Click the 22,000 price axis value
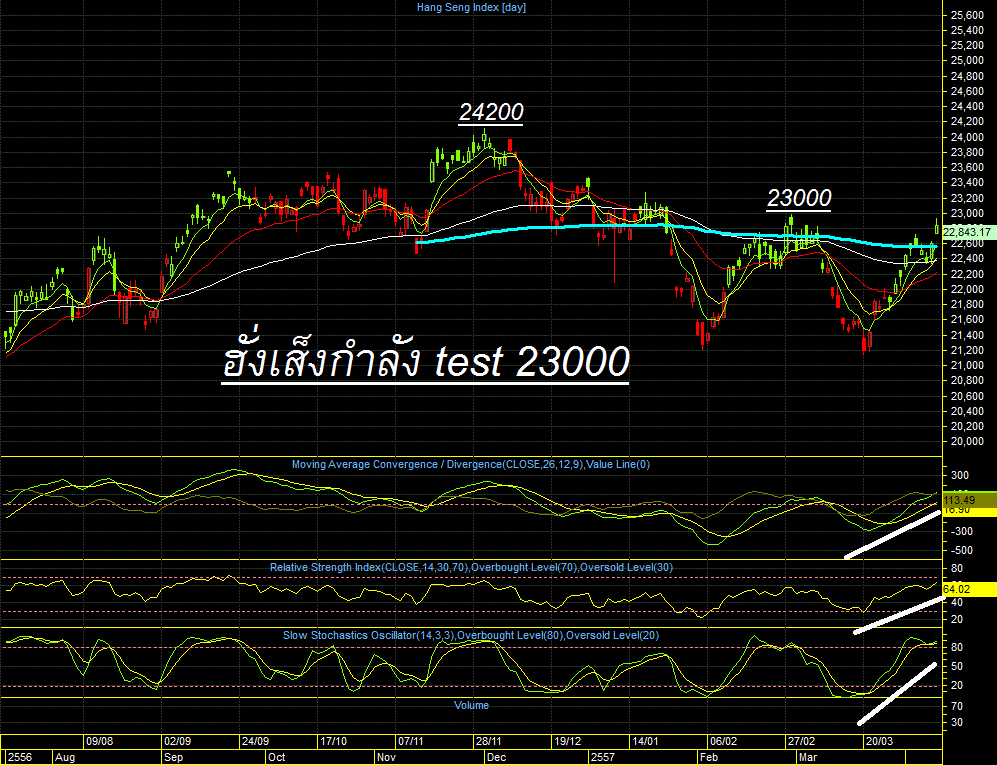 tap(966, 289)
